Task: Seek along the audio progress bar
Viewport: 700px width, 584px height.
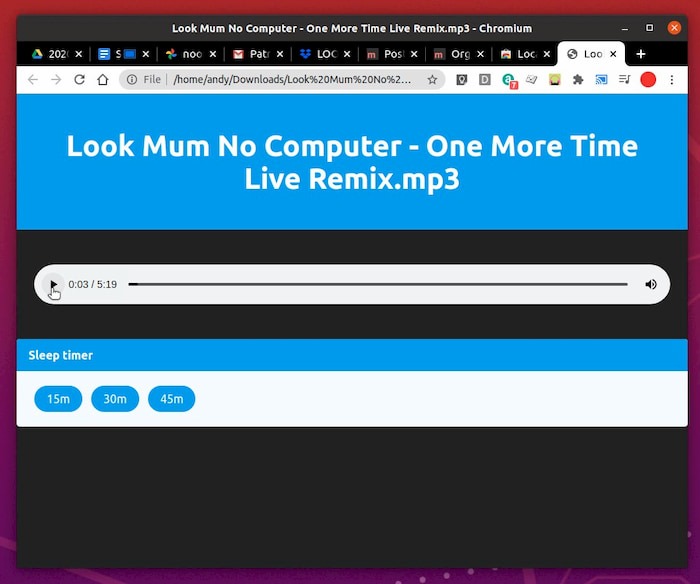Action: click(378, 284)
